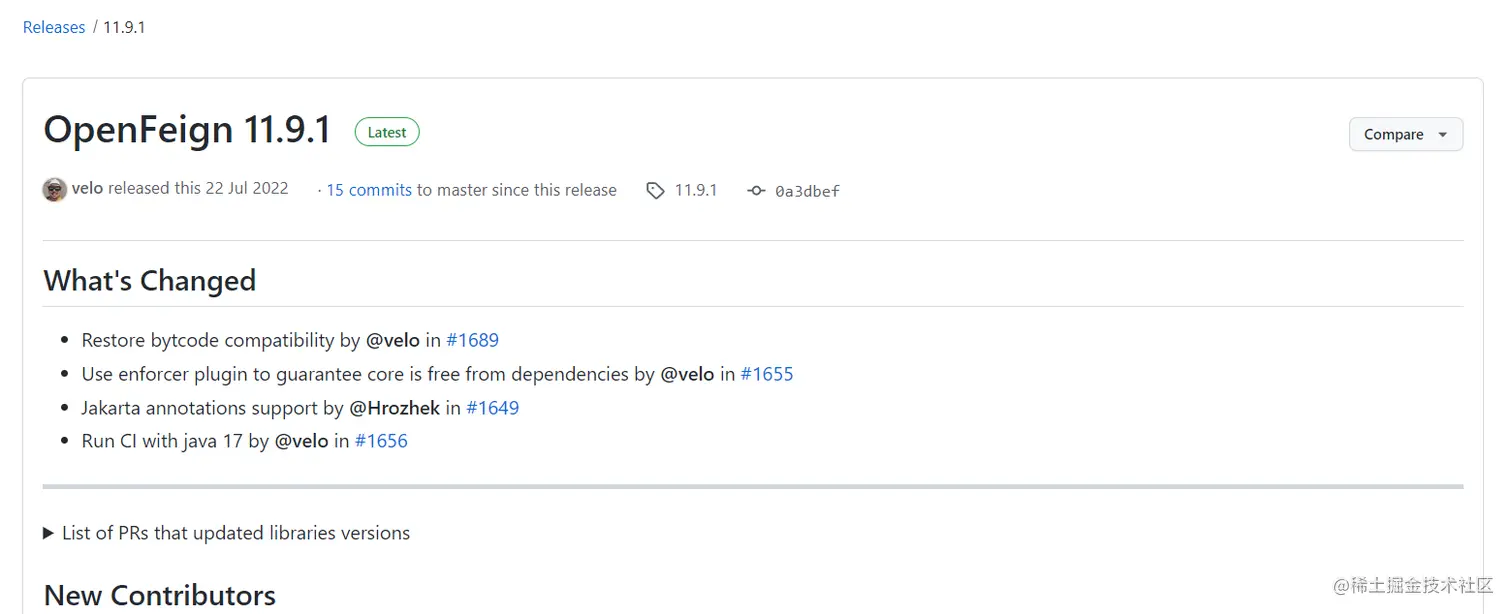Open pull request #1689

click(x=472, y=340)
